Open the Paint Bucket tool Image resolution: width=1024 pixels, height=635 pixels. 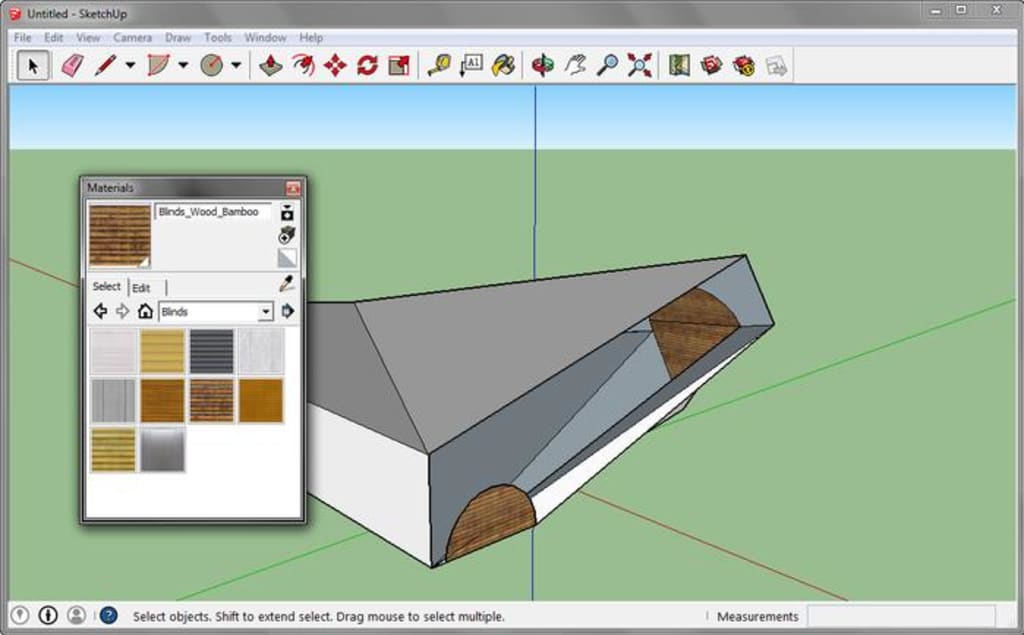pyautogui.click(x=505, y=66)
